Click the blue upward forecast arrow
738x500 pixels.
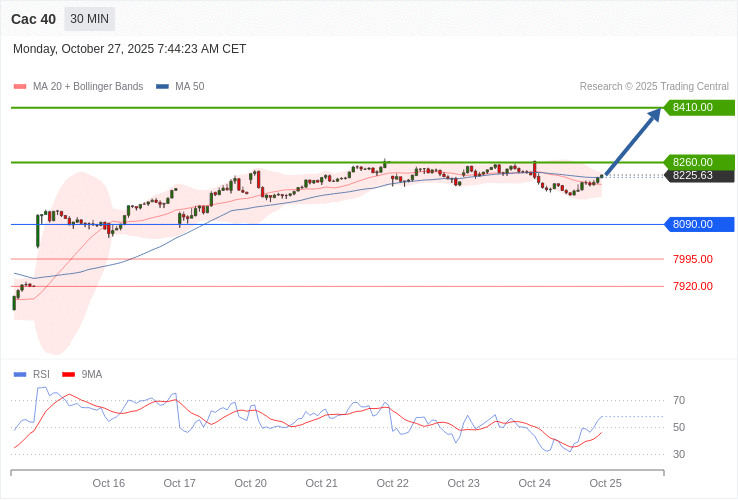[x=633, y=141]
